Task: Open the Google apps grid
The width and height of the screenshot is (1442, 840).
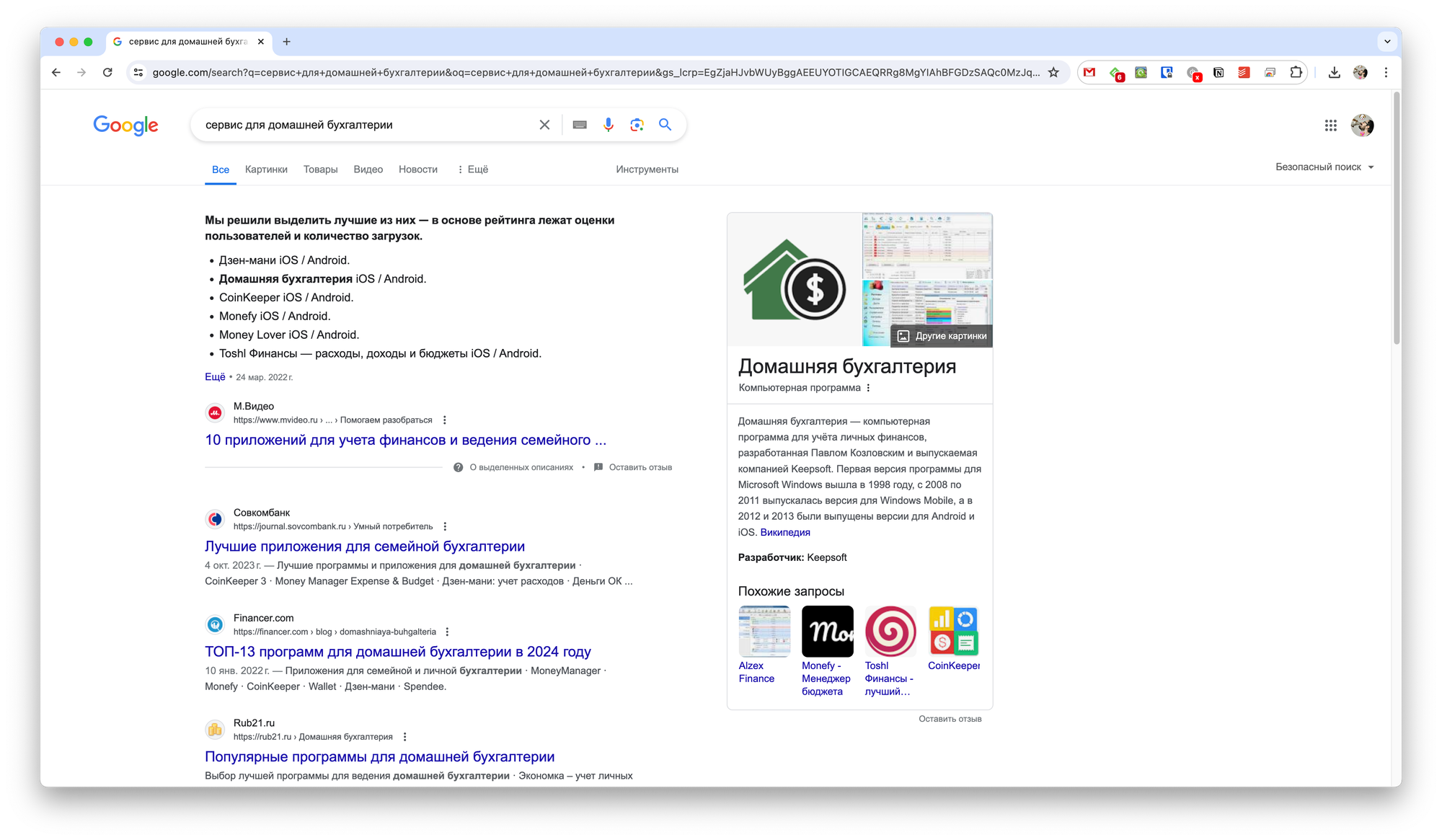Action: pyautogui.click(x=1330, y=125)
